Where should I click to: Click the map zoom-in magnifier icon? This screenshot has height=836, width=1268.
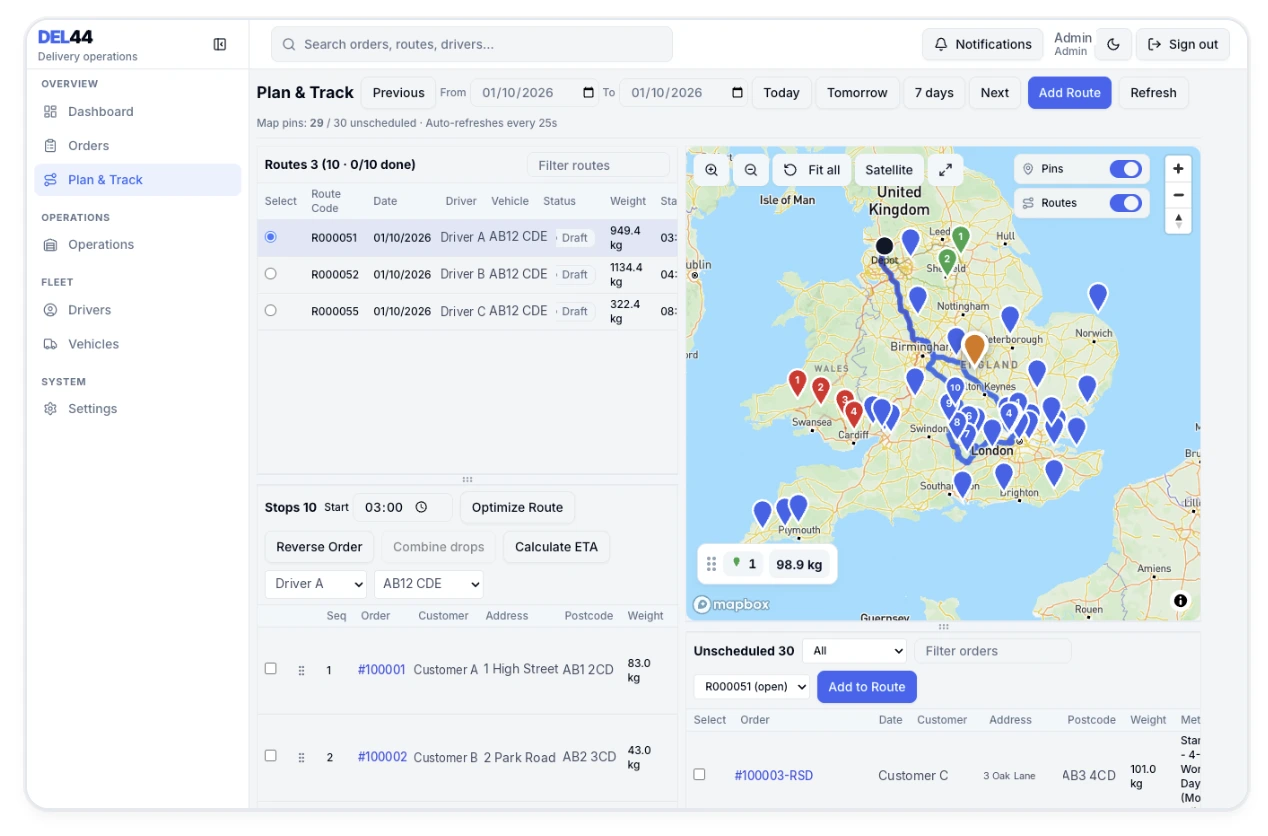click(x=711, y=170)
